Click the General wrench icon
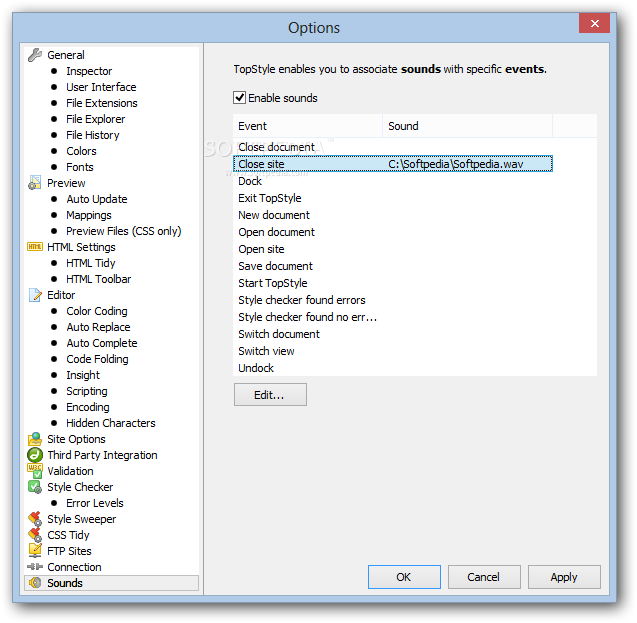637x623 pixels. point(35,55)
